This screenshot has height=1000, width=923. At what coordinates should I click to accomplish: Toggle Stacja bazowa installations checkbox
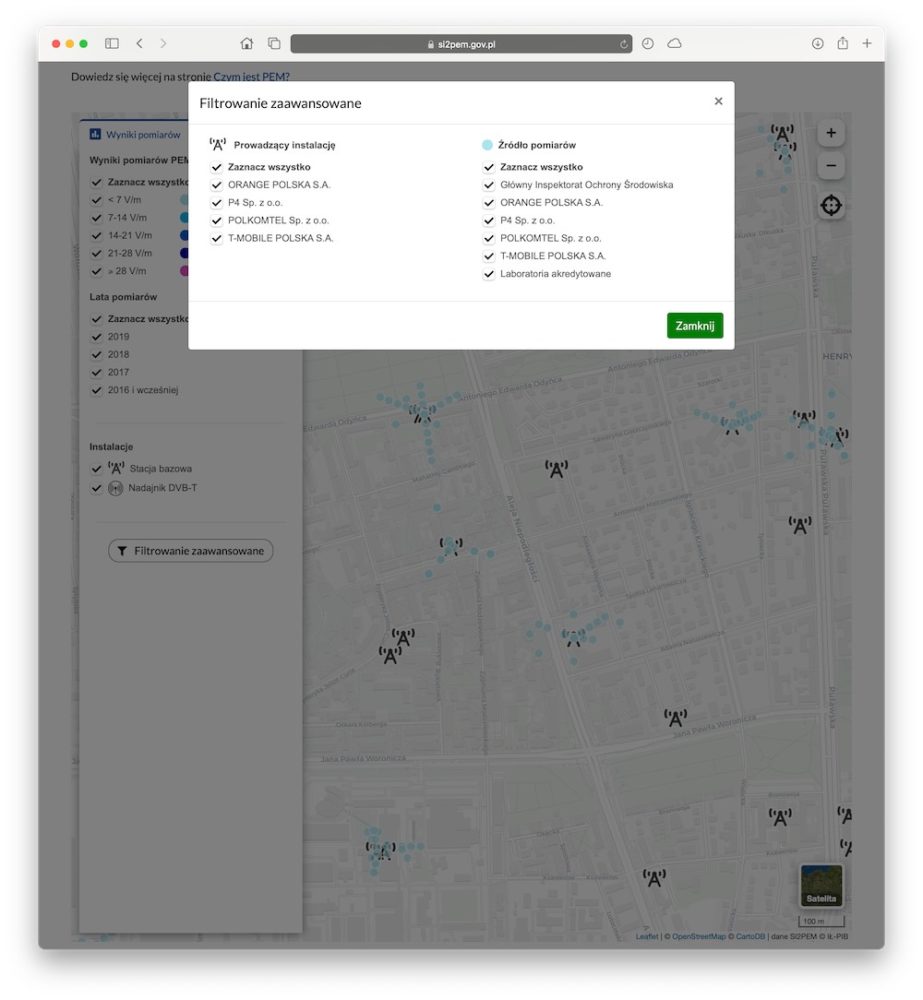coord(96,469)
